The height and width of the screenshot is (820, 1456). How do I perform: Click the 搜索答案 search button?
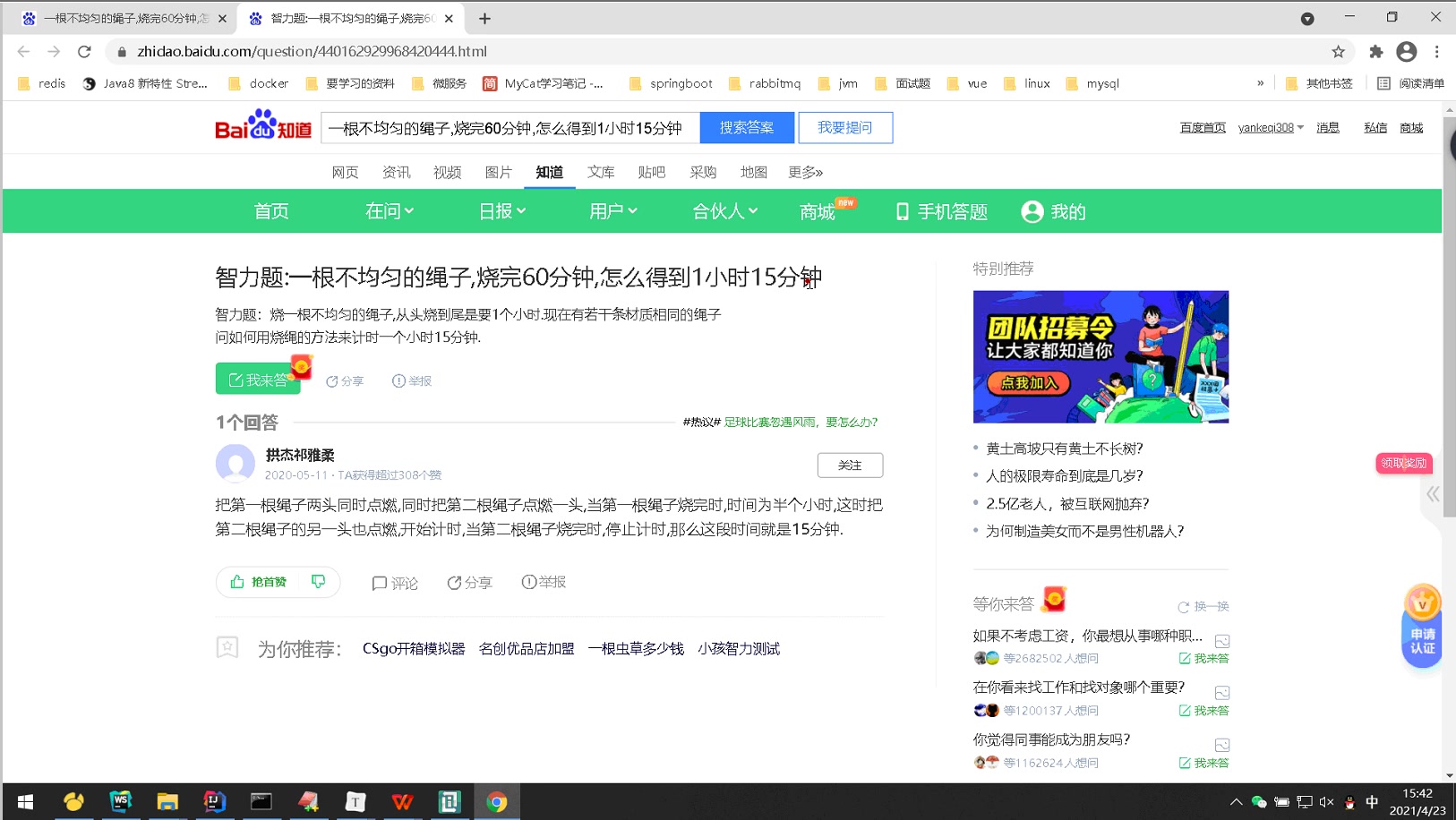coord(747,127)
